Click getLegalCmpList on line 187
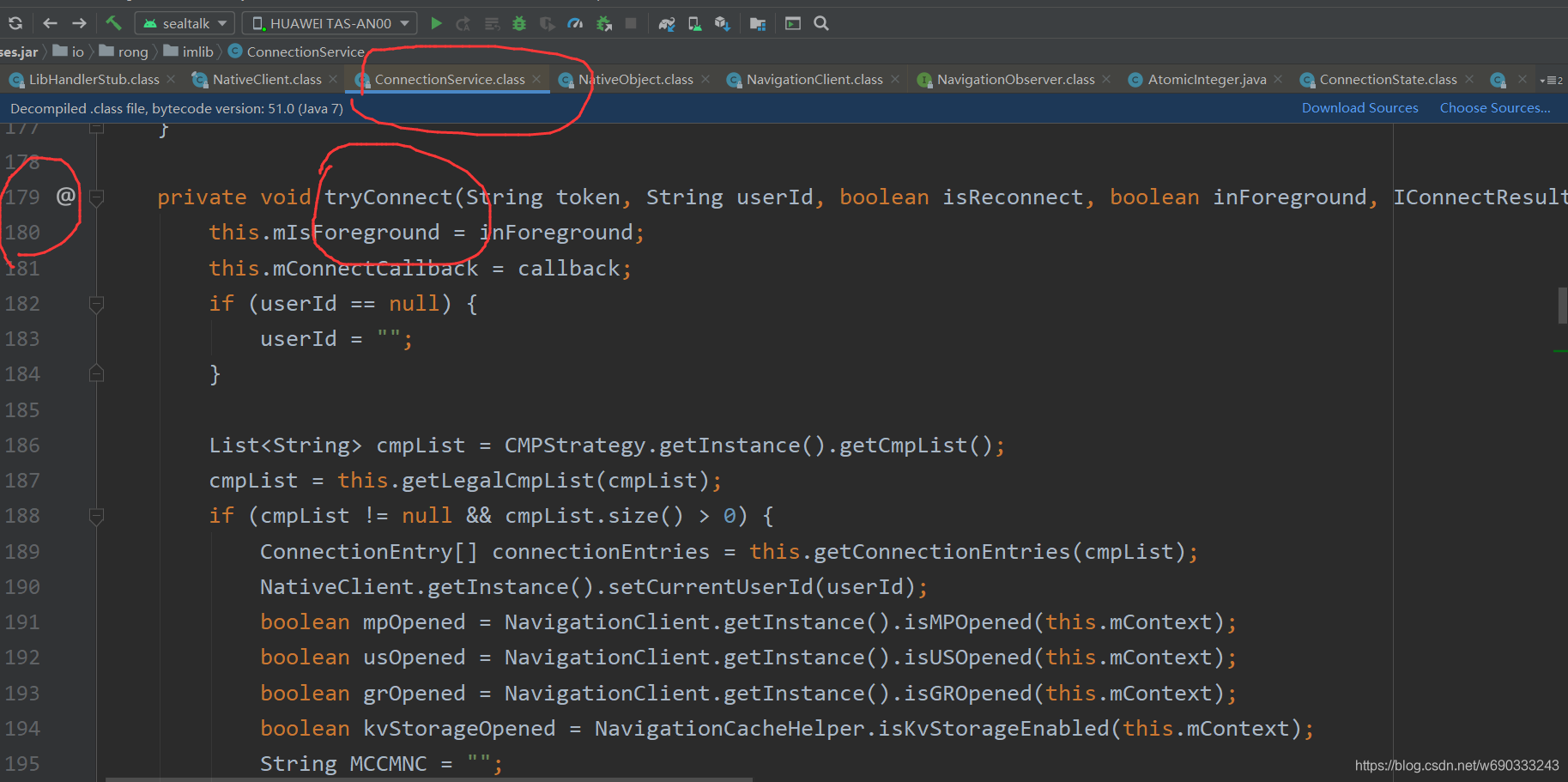Image resolution: width=1568 pixels, height=782 pixels. click(498, 480)
